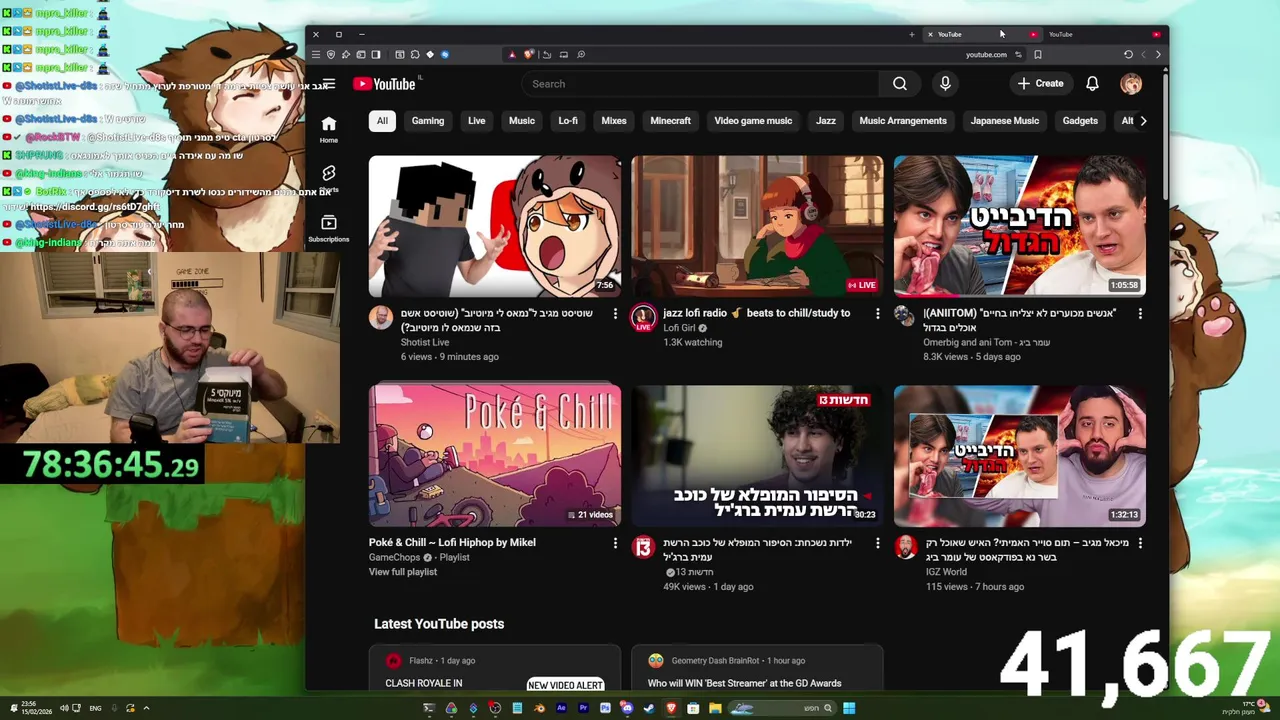Select the Gaming category chip

[428, 121]
